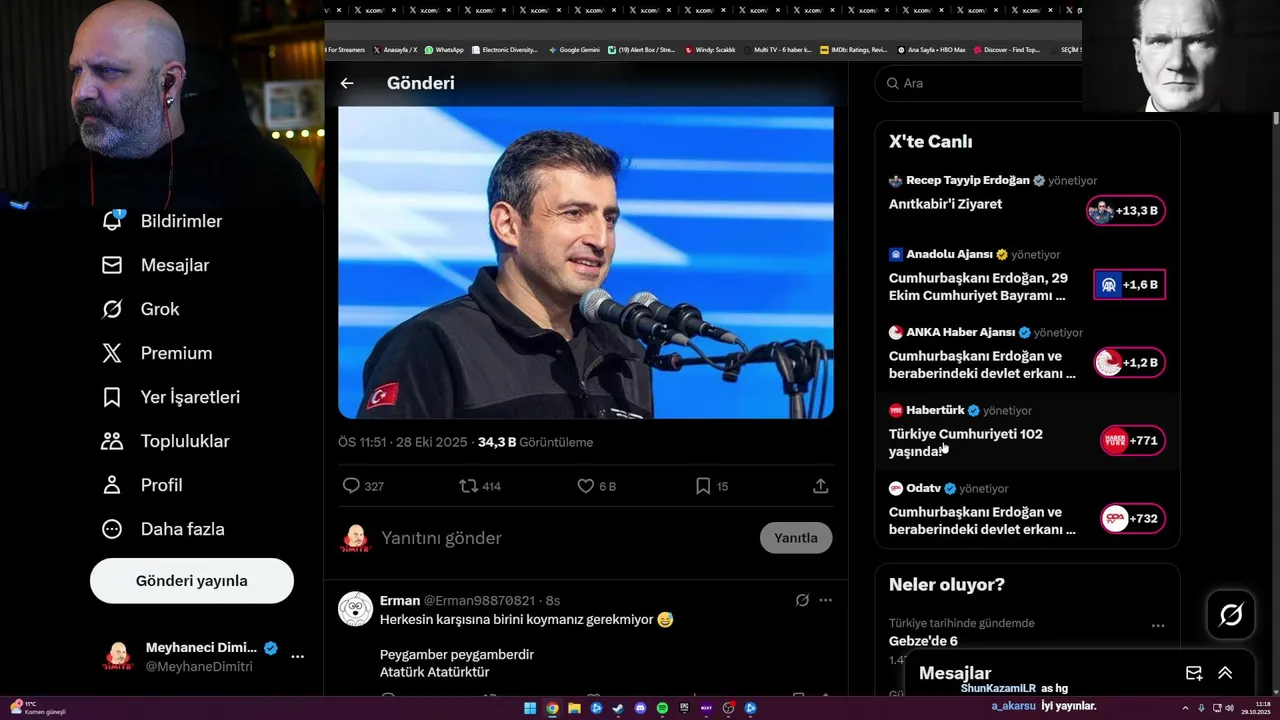Open Bildirimler in the sidebar
This screenshot has height=720, width=1280.
tap(162, 221)
